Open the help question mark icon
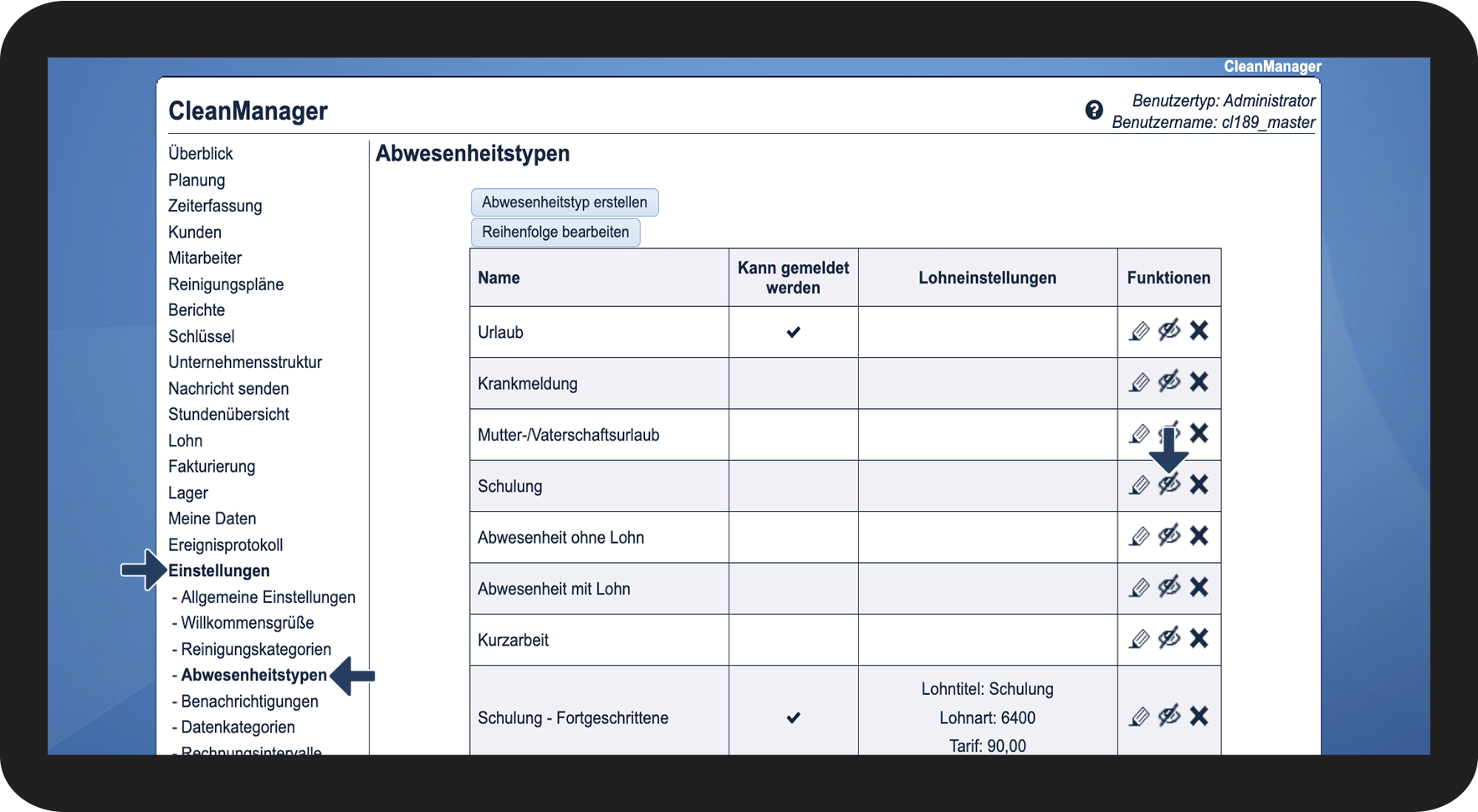The height and width of the screenshot is (812, 1478). [x=1094, y=110]
